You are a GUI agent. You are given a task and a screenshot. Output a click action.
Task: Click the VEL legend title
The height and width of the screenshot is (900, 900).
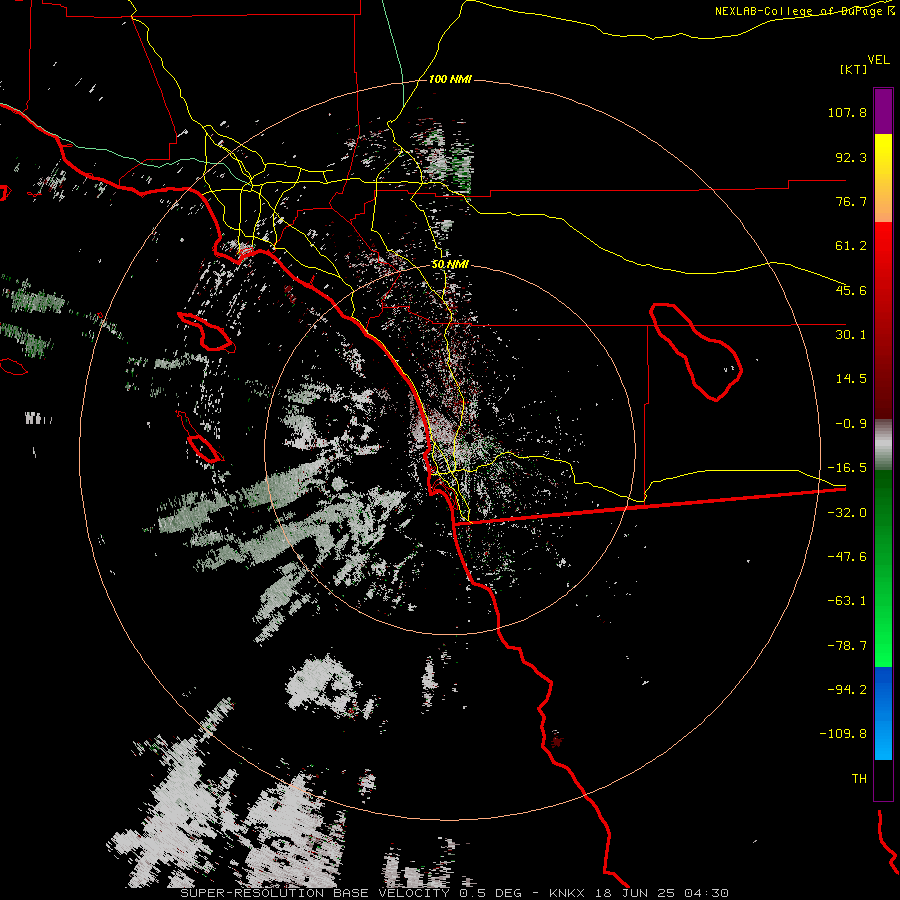coord(878,60)
